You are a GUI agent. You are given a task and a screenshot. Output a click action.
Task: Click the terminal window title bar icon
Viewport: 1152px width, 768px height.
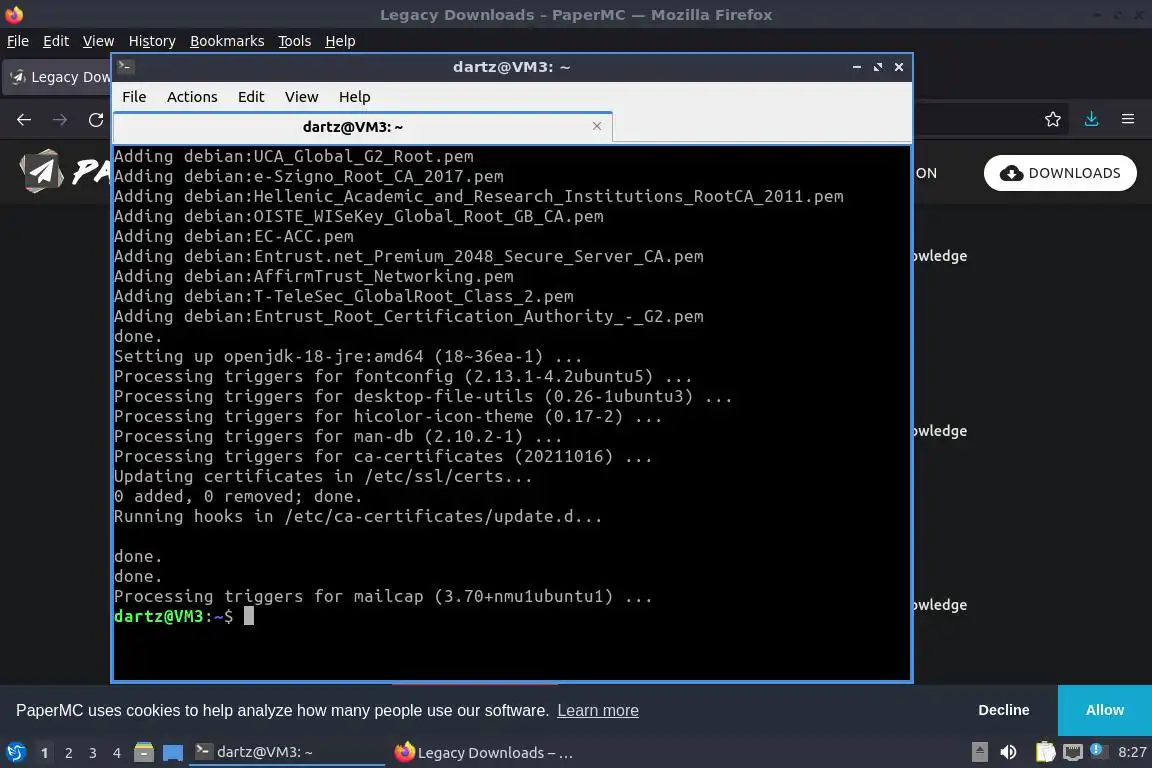125,67
